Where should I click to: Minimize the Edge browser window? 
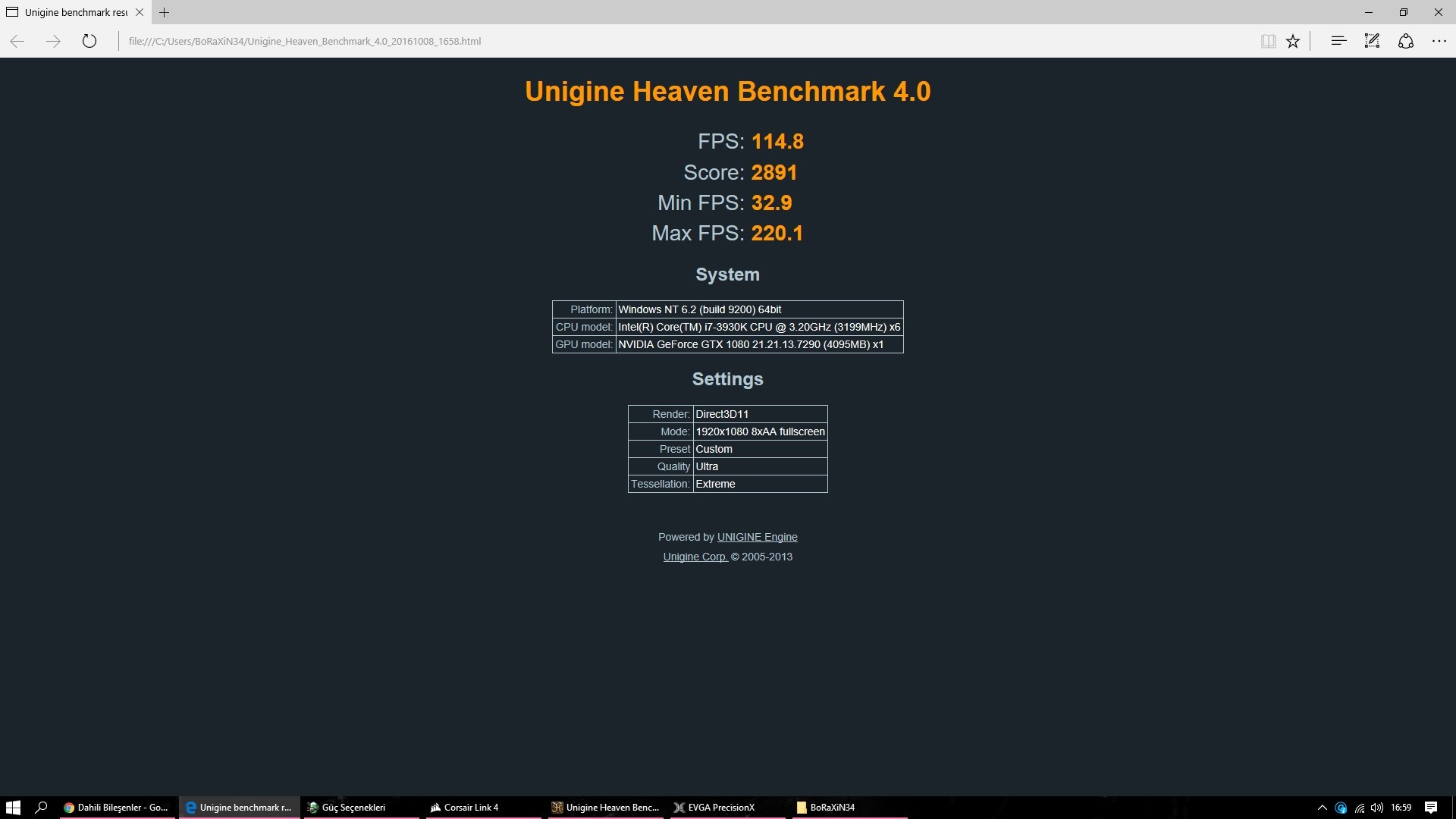tap(1369, 12)
